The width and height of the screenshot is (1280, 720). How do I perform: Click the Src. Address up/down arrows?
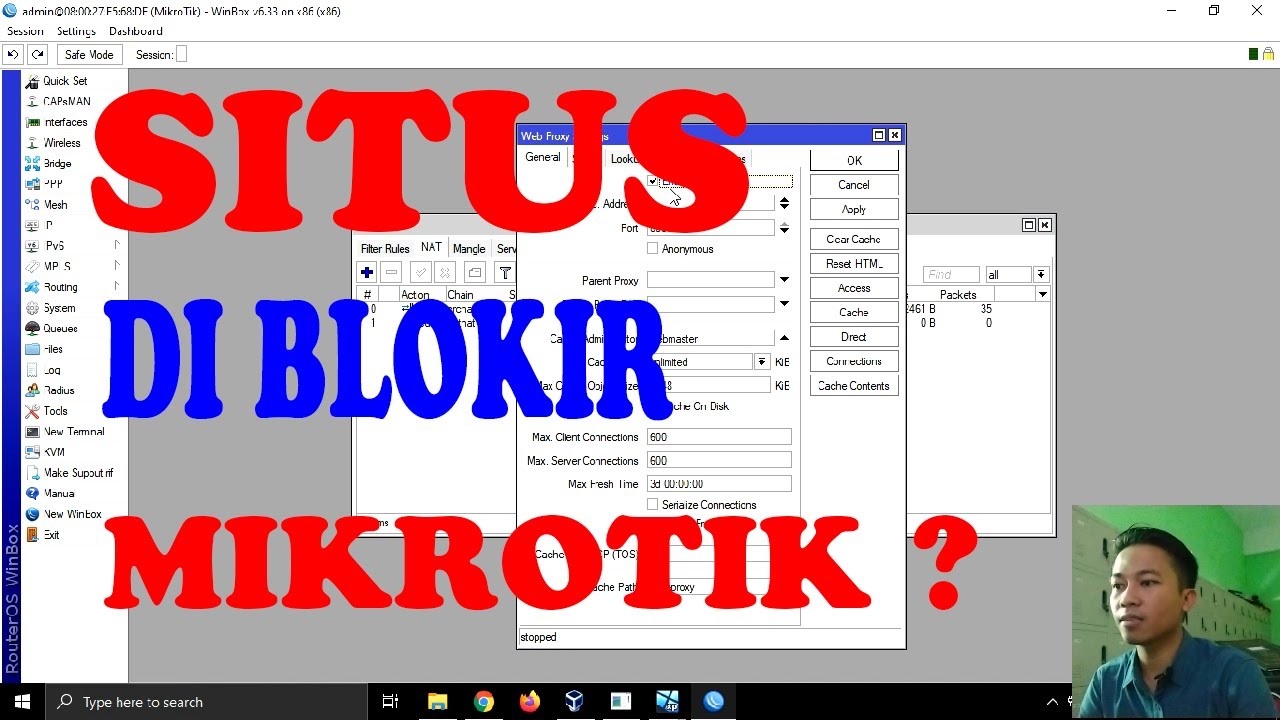click(784, 203)
